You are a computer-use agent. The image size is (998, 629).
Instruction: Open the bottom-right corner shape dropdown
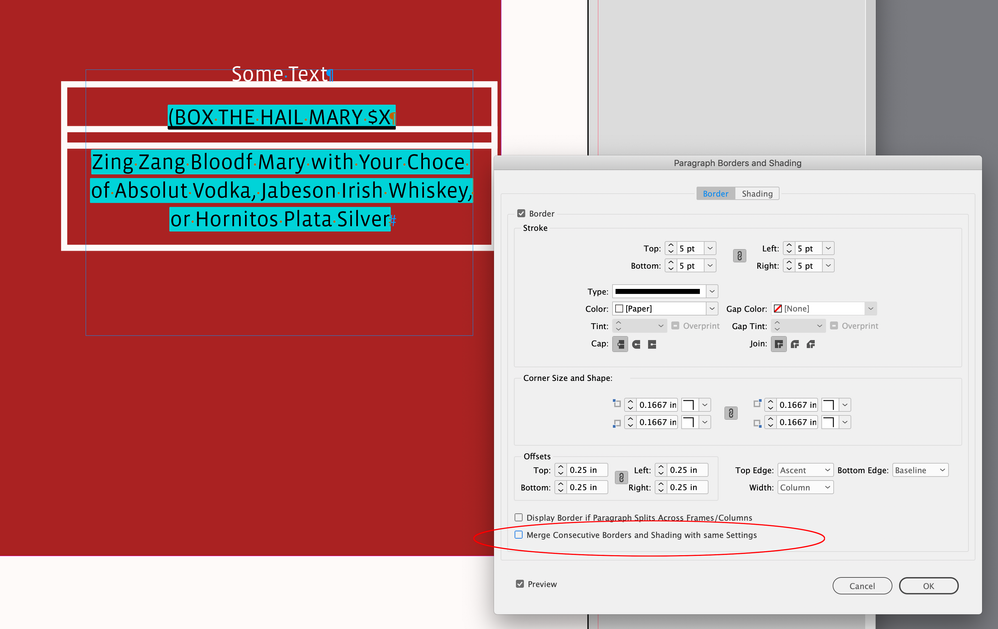click(845, 422)
